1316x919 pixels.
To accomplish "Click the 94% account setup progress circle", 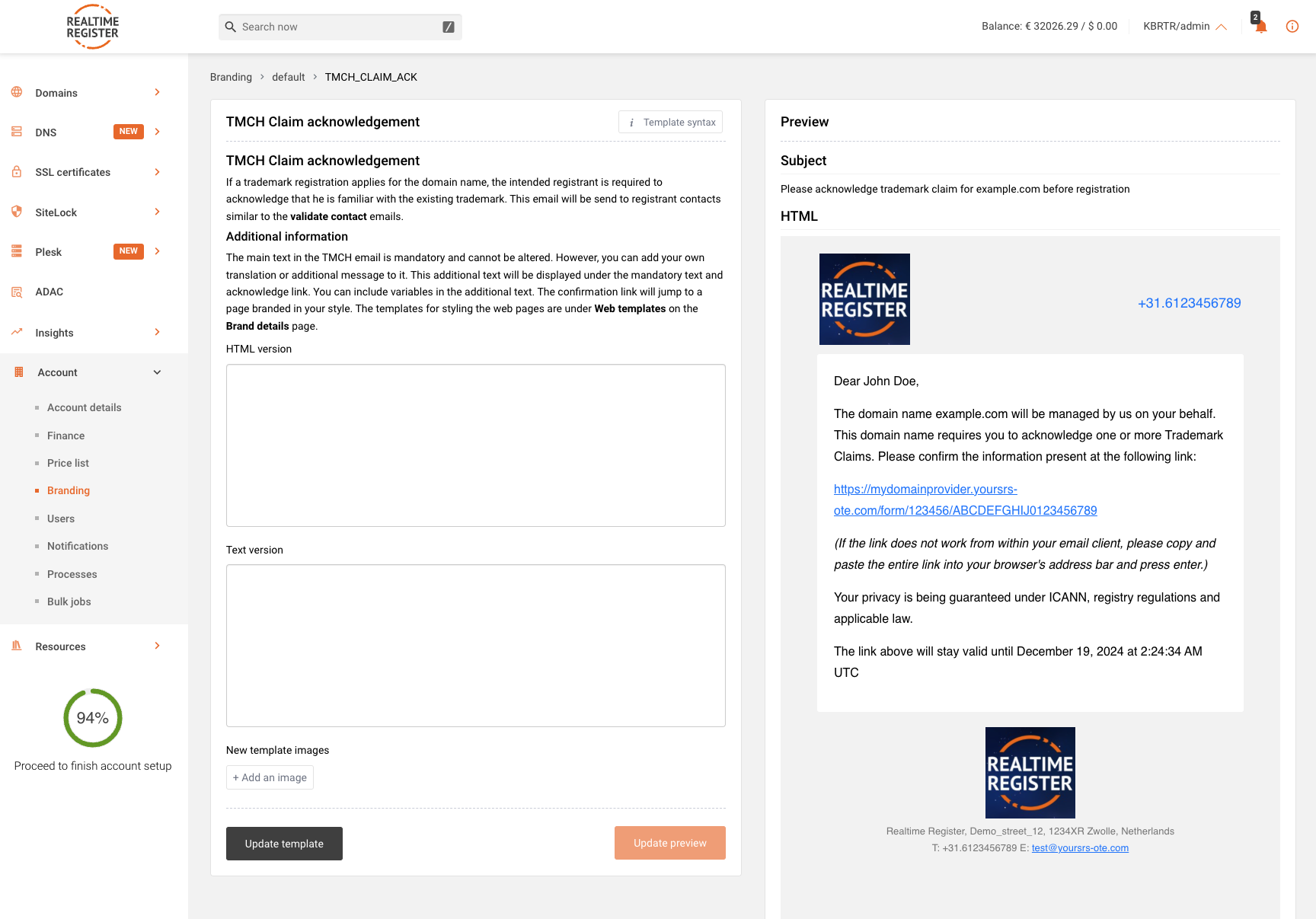I will [x=93, y=718].
